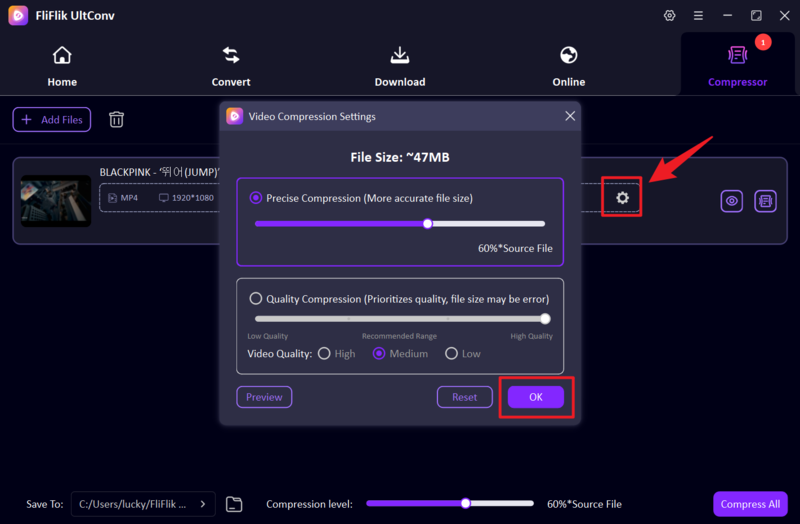Open compression settings gear for the video

[622, 197]
